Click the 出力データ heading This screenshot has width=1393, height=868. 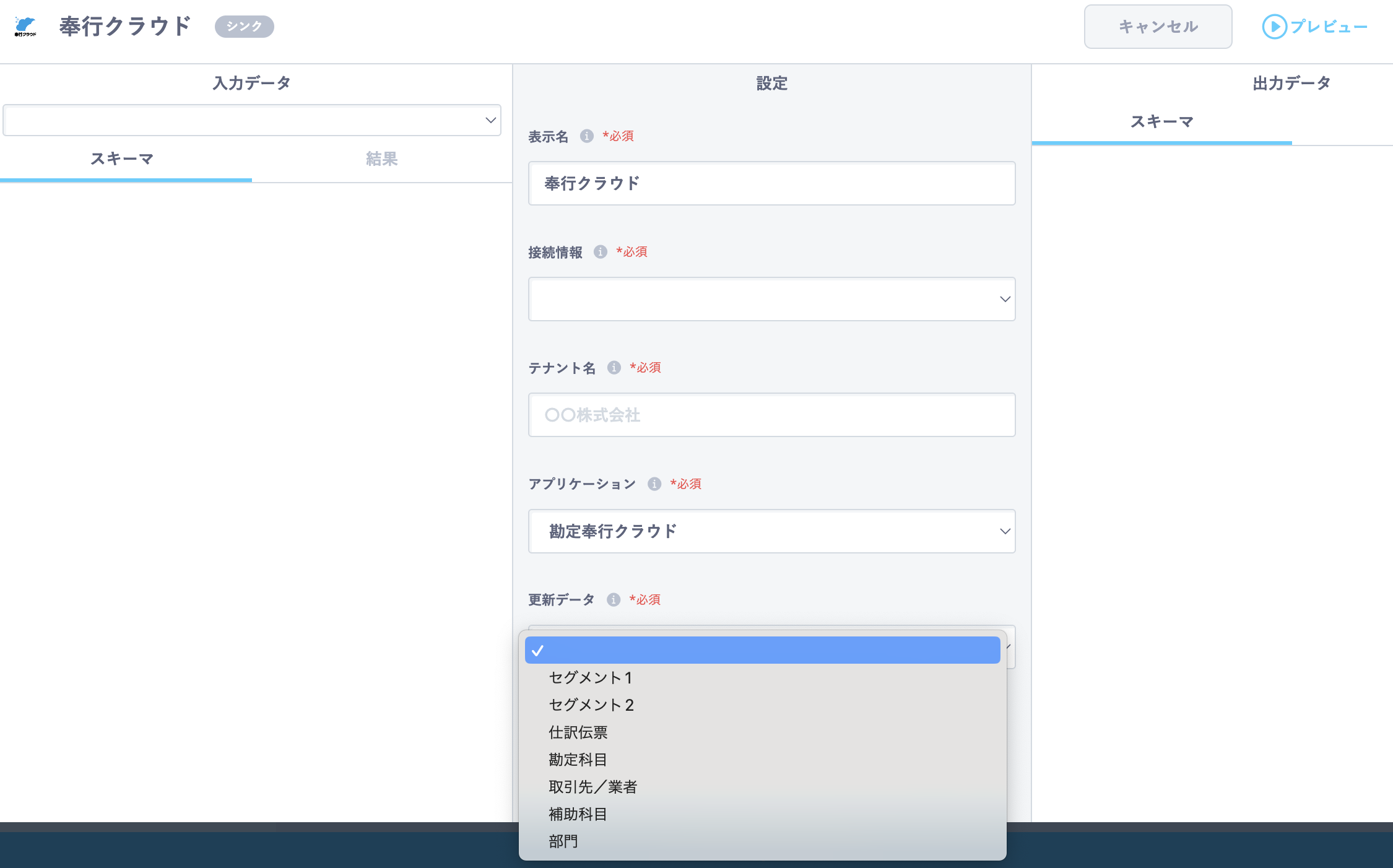click(x=1291, y=83)
